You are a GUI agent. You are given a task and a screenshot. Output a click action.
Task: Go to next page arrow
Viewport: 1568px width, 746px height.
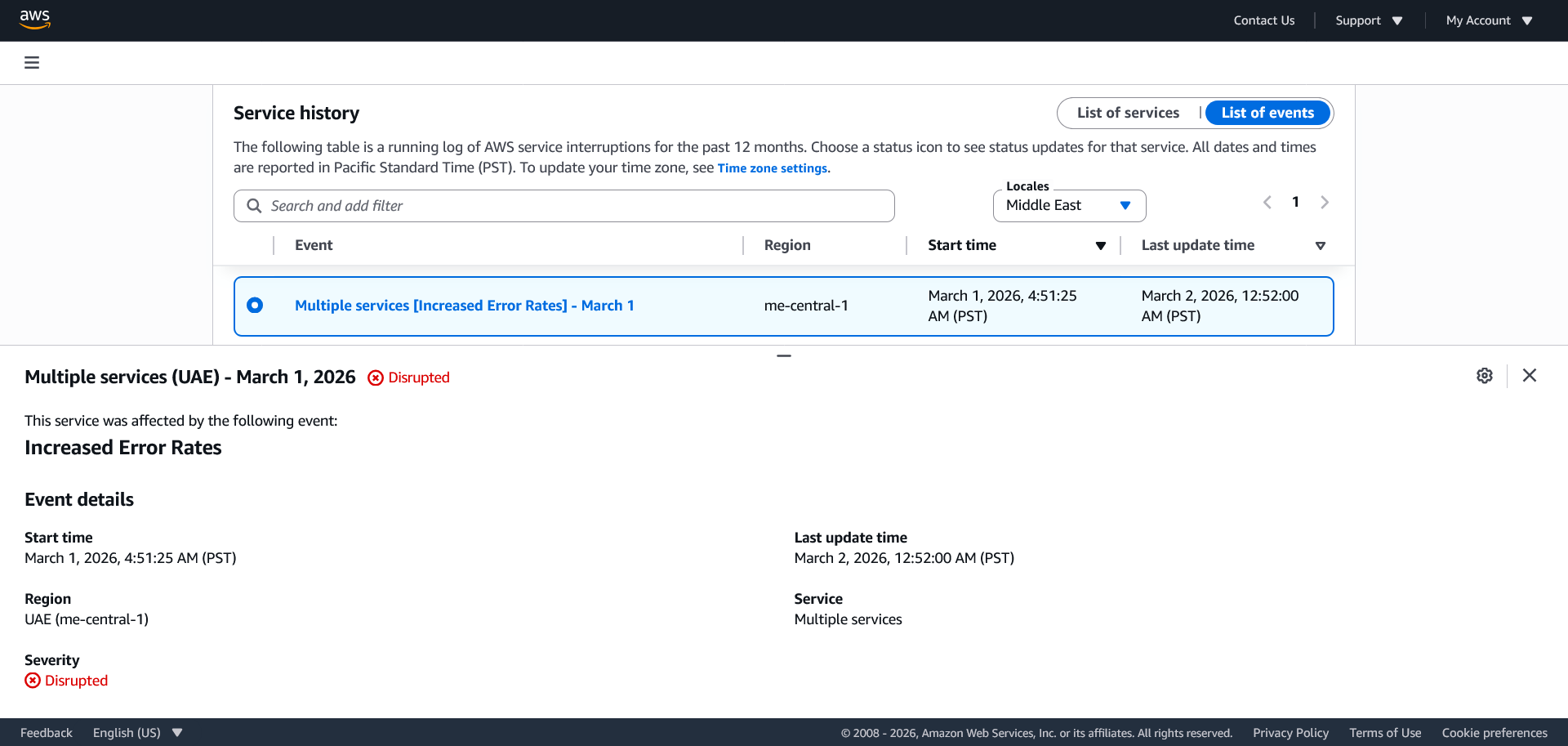[1324, 203]
